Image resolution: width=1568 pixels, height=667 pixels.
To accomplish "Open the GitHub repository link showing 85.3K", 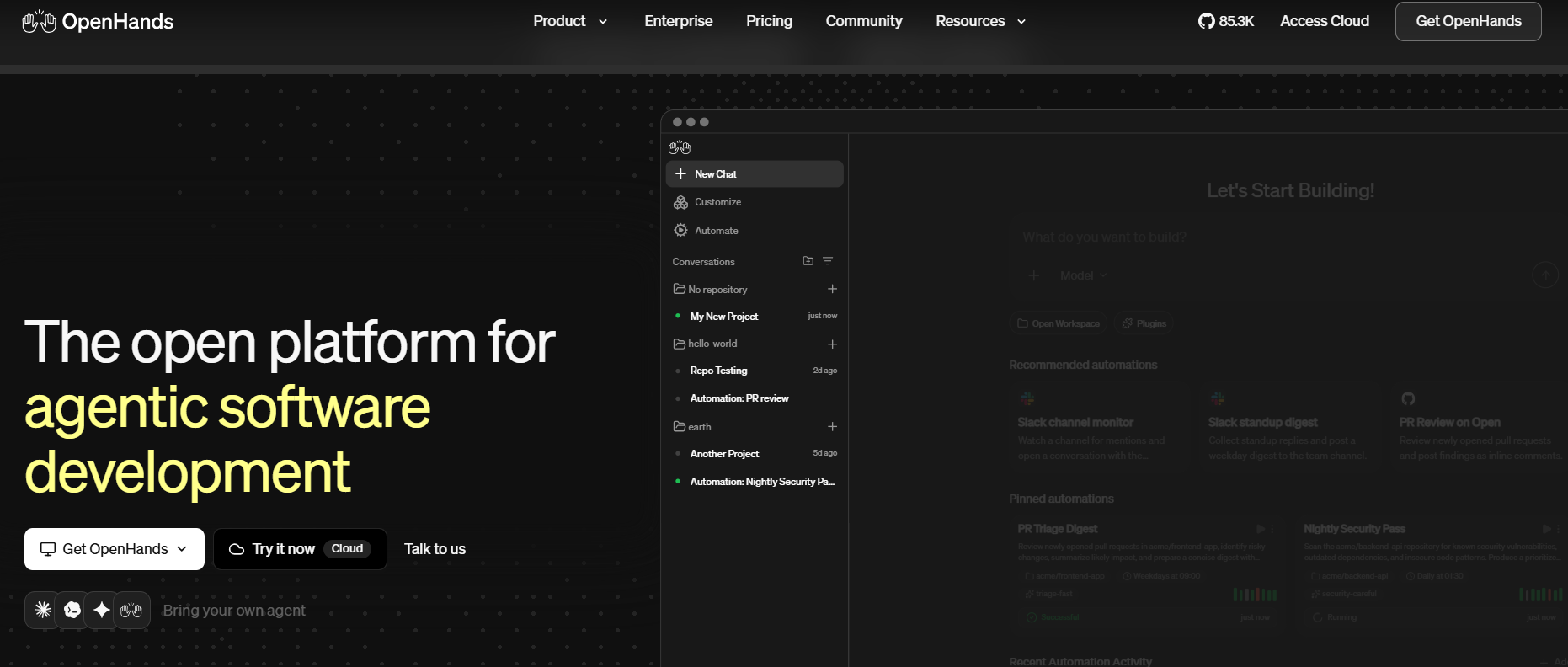I will (1225, 21).
